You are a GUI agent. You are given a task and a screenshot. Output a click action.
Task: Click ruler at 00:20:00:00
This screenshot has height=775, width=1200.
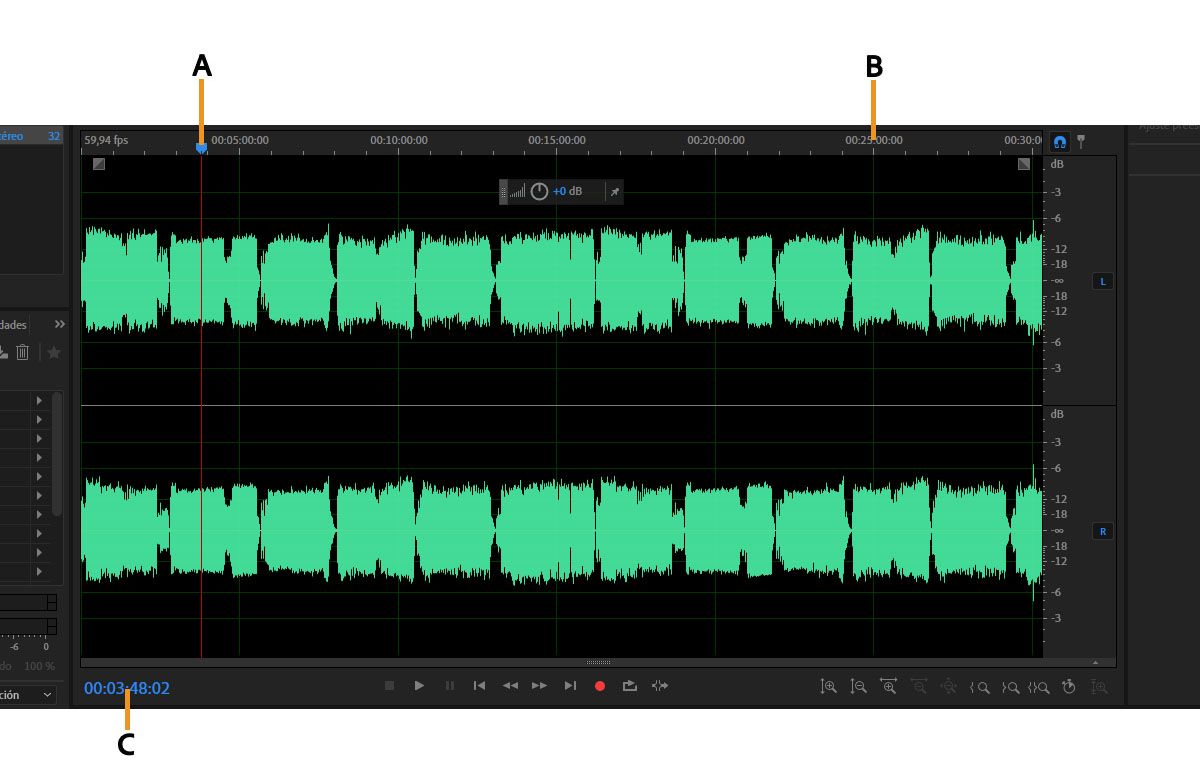[x=715, y=141]
